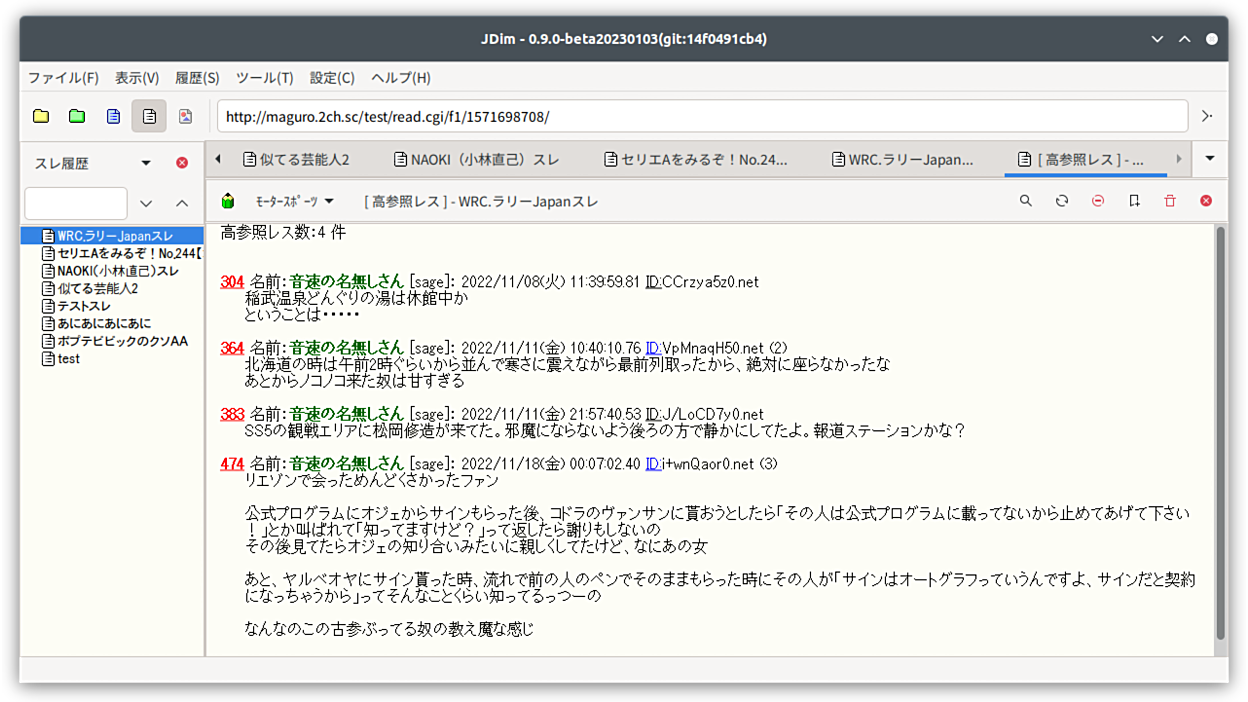Click response number 364 link

tap(232, 348)
